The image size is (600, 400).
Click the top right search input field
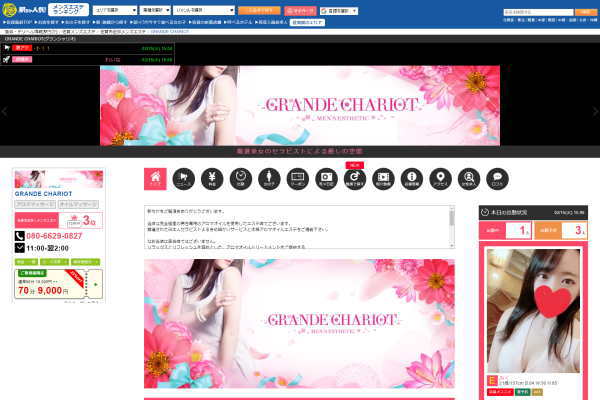click(x=538, y=12)
